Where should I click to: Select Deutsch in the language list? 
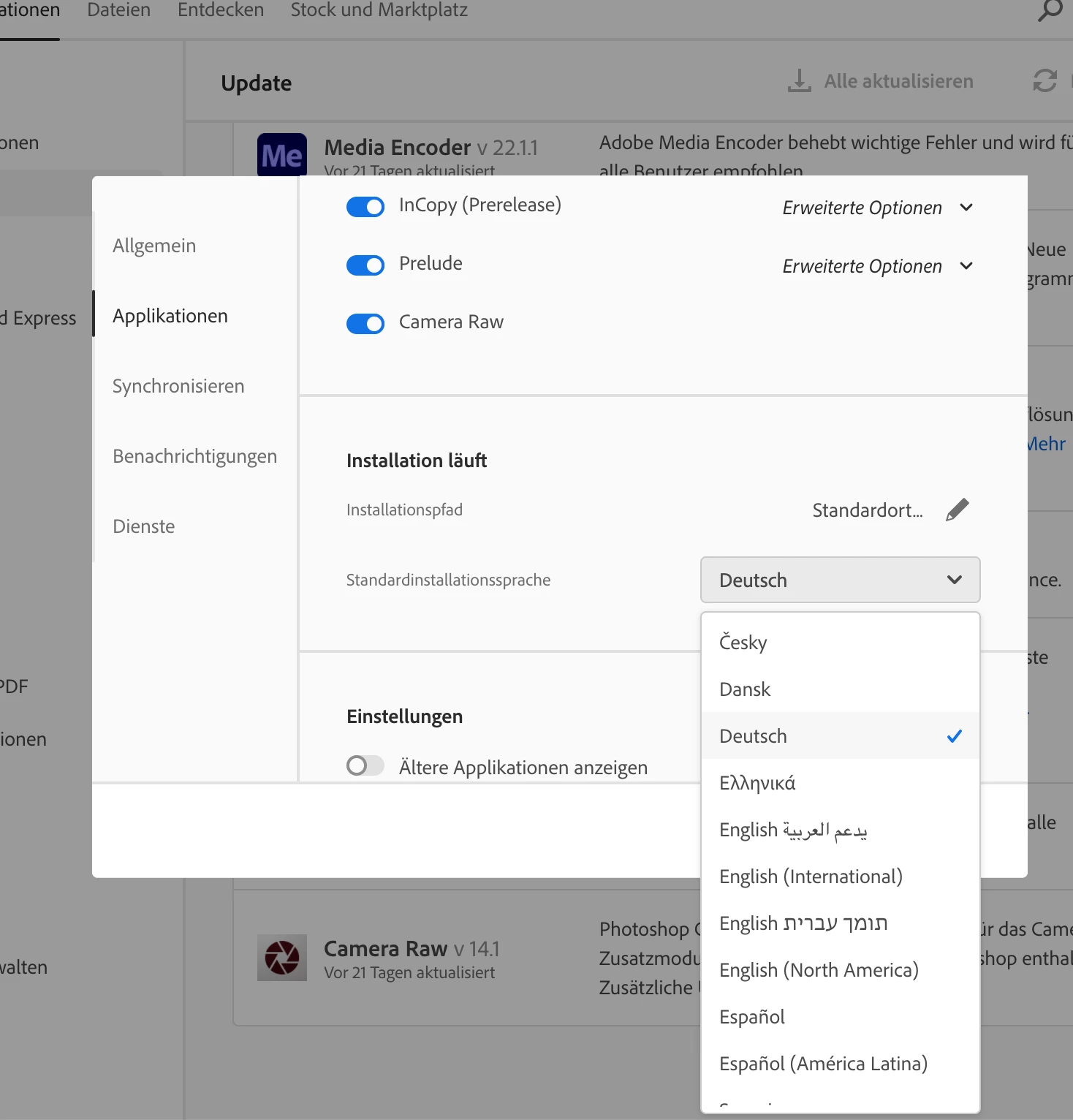pos(841,736)
